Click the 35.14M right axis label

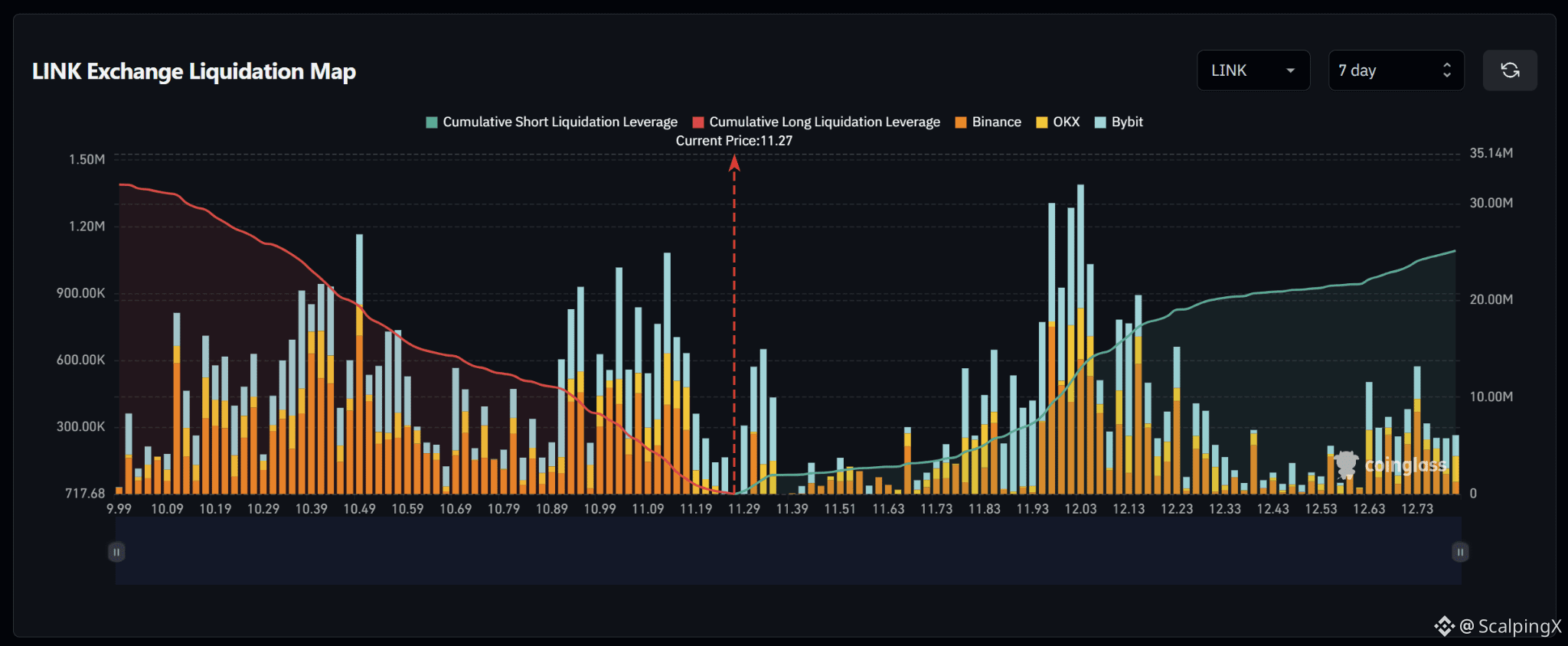[1491, 153]
